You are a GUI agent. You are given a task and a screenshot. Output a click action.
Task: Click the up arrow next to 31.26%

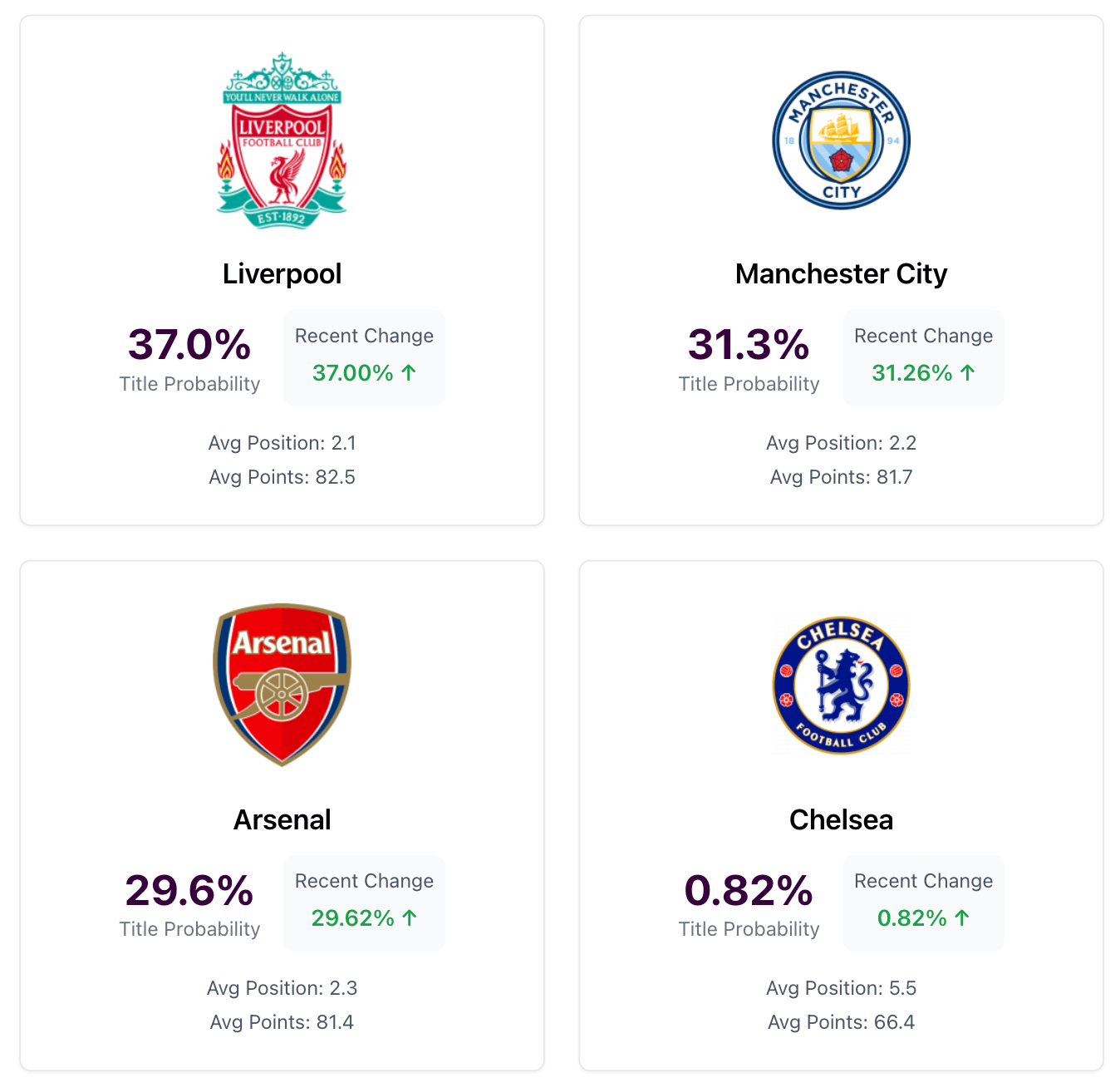tap(968, 372)
